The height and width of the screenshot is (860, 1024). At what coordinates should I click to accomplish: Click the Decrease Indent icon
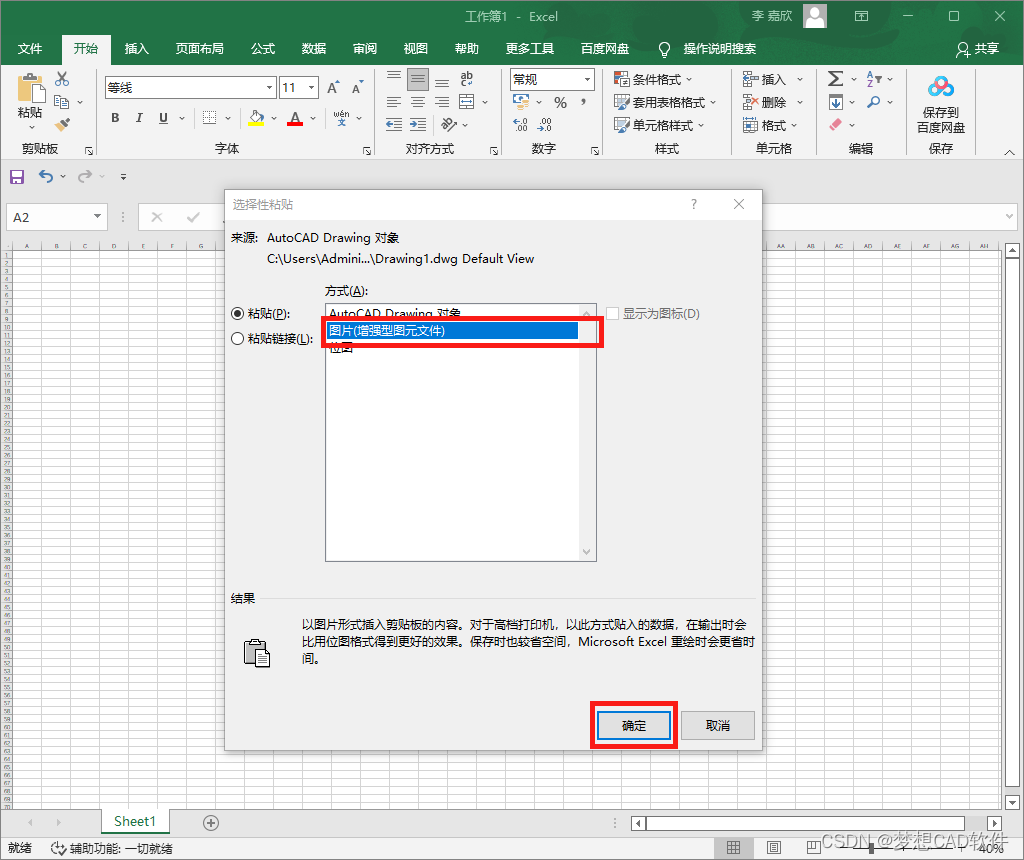point(394,125)
